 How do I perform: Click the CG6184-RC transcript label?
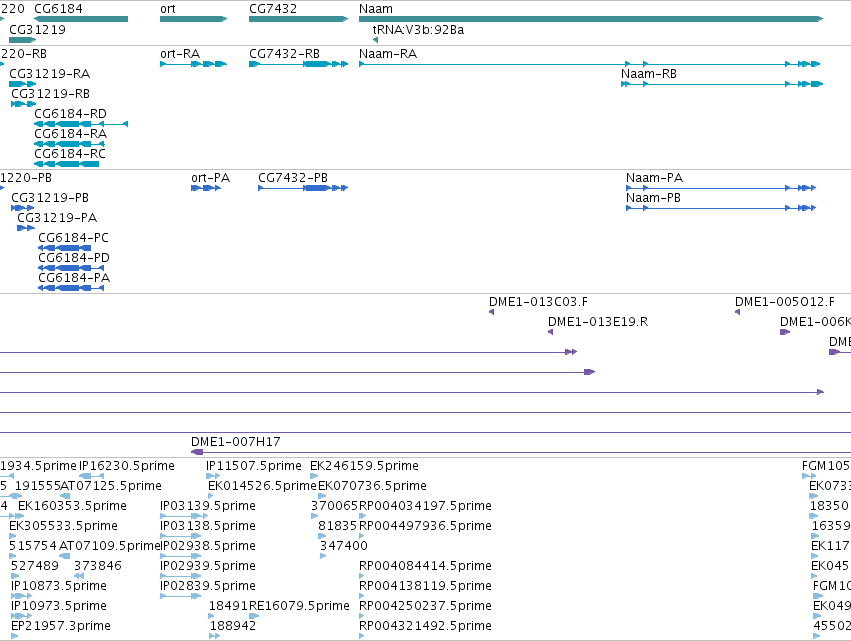point(70,154)
